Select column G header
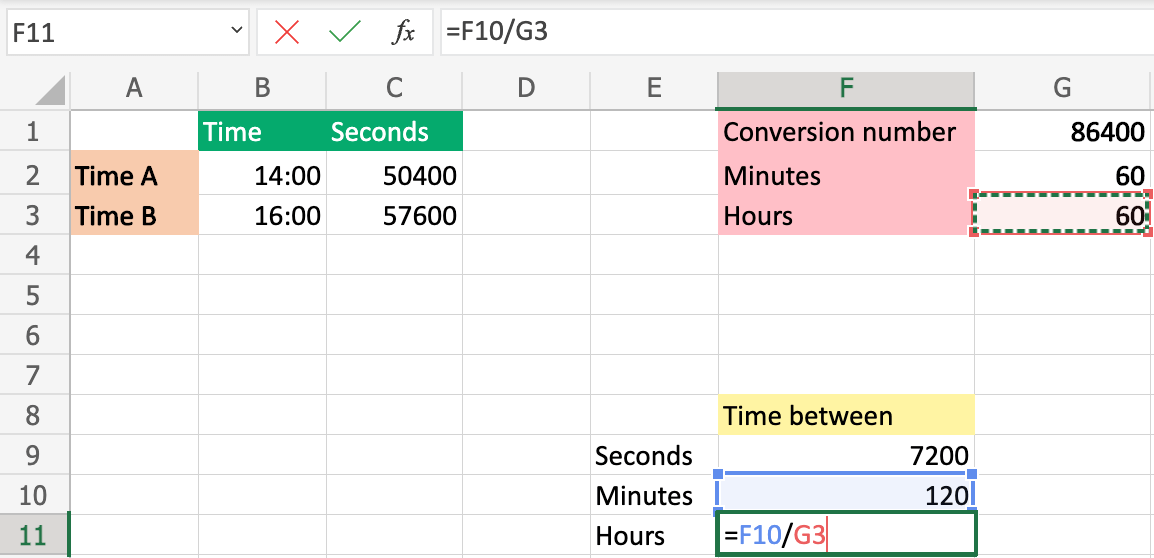 tap(1062, 89)
